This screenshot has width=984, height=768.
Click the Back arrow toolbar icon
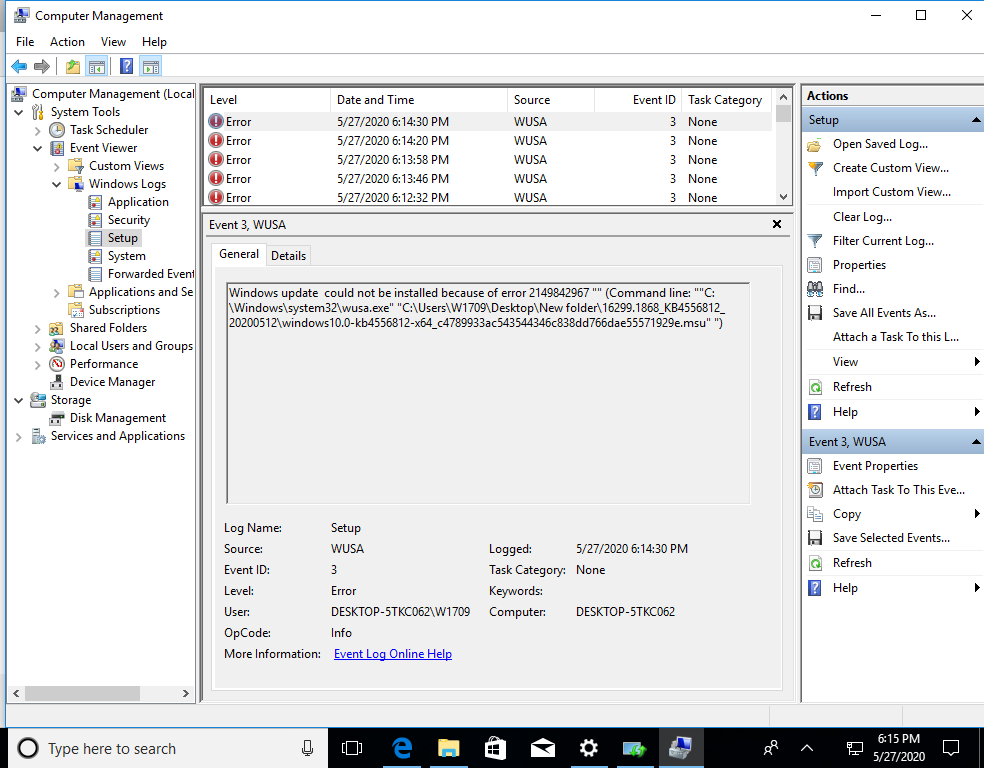click(x=19, y=66)
